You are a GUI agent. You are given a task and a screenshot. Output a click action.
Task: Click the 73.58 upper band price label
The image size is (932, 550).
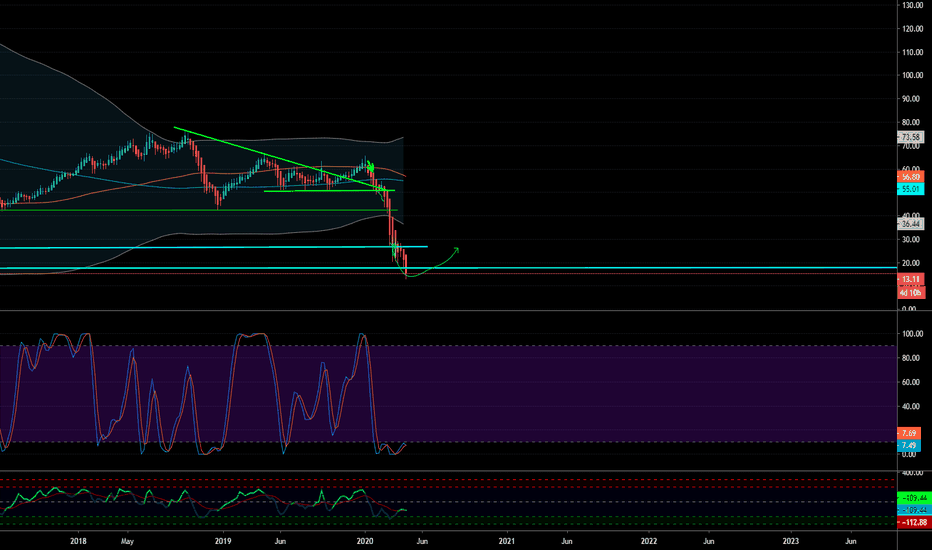click(x=910, y=137)
